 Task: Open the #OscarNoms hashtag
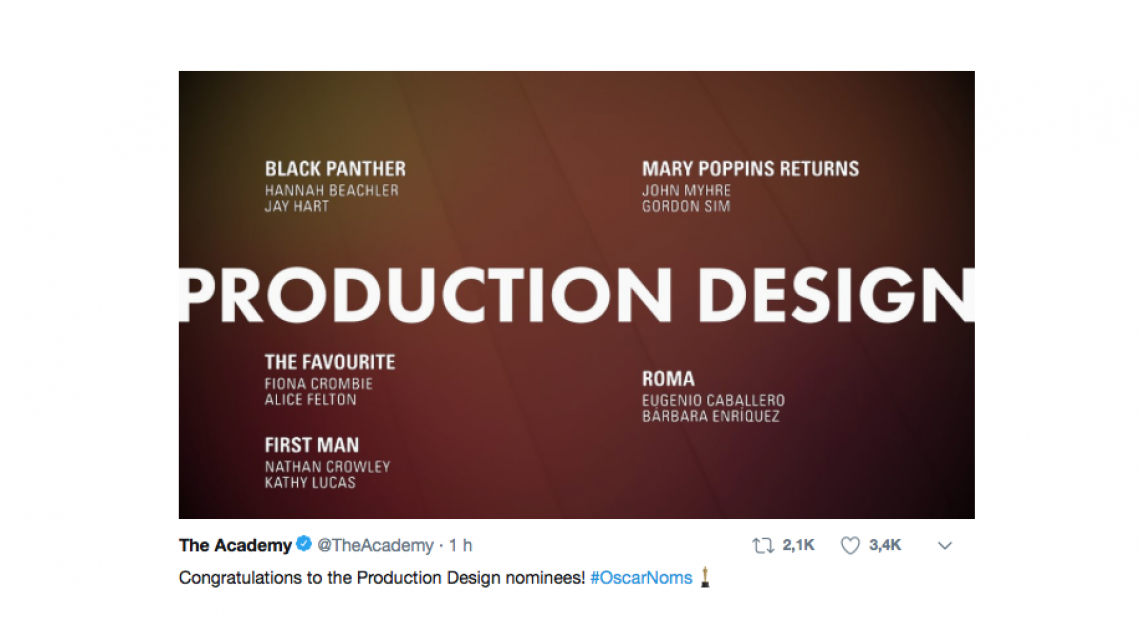(641, 578)
